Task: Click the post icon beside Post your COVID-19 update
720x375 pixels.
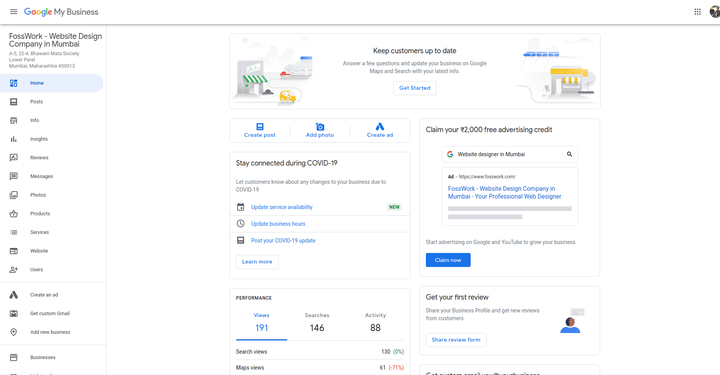Action: click(x=241, y=240)
